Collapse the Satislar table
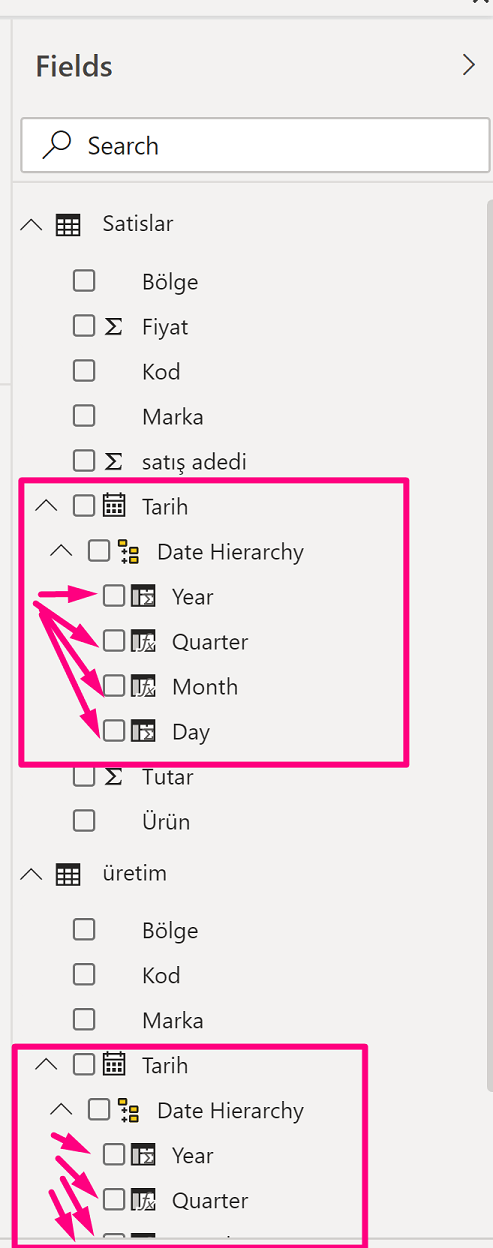Viewport: 493px width, 1248px height. click(x=31, y=225)
